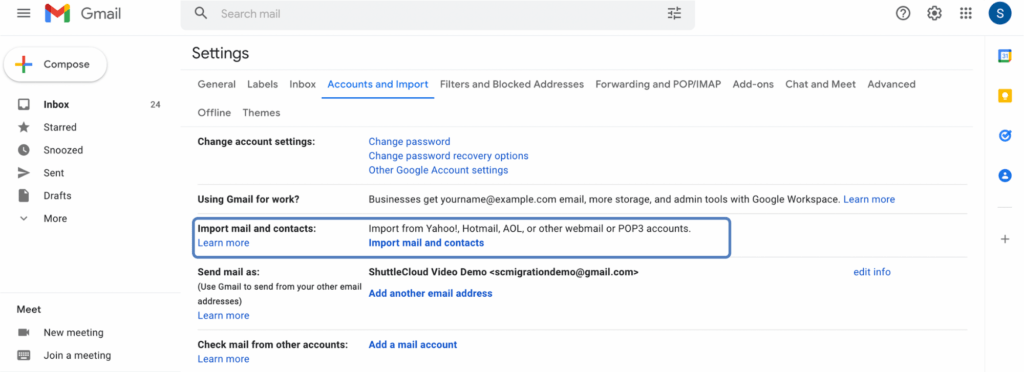The height and width of the screenshot is (372, 1024).
Task: Expand the More labels chevron
Action: click(x=24, y=219)
